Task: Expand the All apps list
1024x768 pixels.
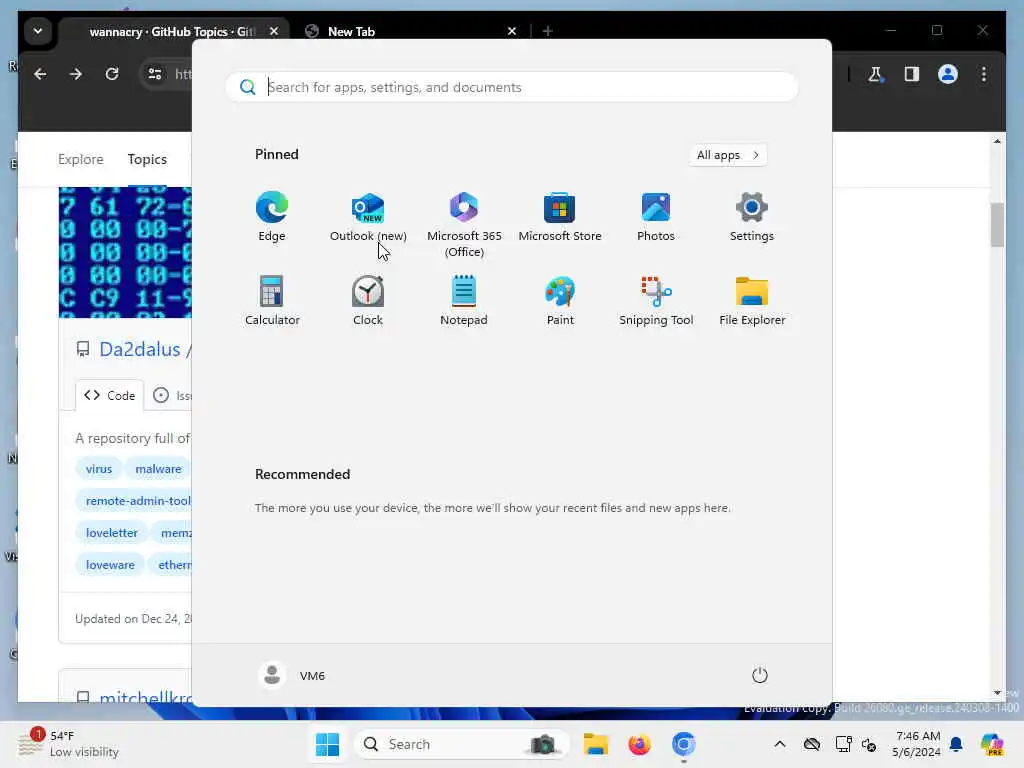Action: 728,155
